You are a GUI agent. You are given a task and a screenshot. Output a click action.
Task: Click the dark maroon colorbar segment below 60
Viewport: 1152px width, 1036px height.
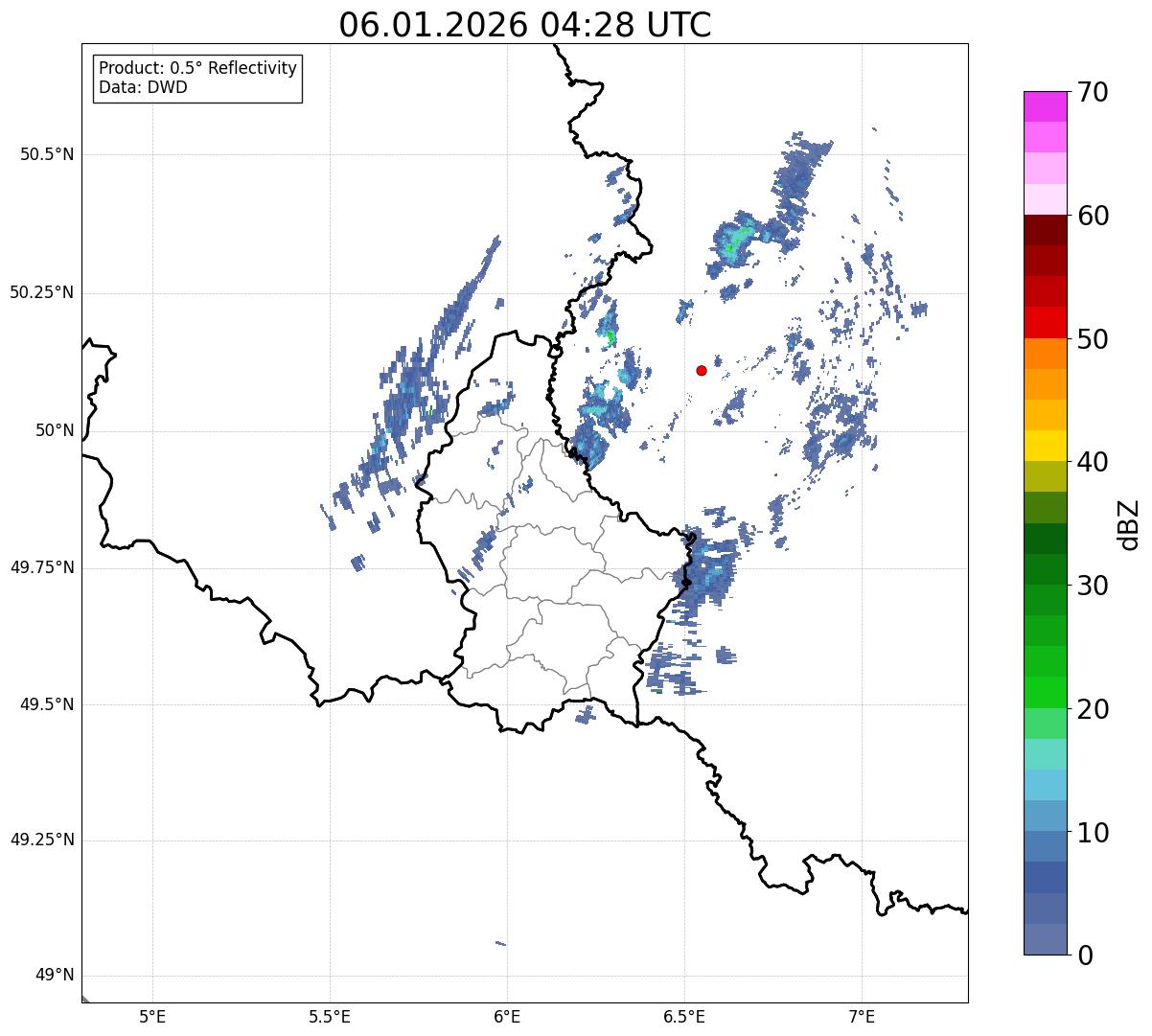click(1045, 230)
